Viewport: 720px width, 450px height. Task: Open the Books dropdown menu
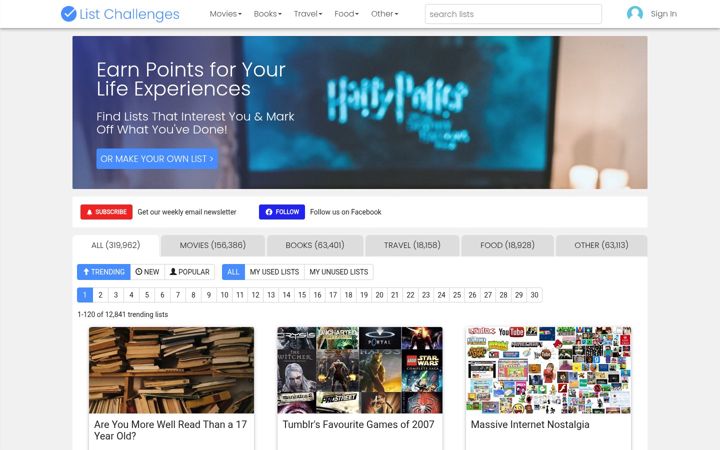tap(268, 14)
